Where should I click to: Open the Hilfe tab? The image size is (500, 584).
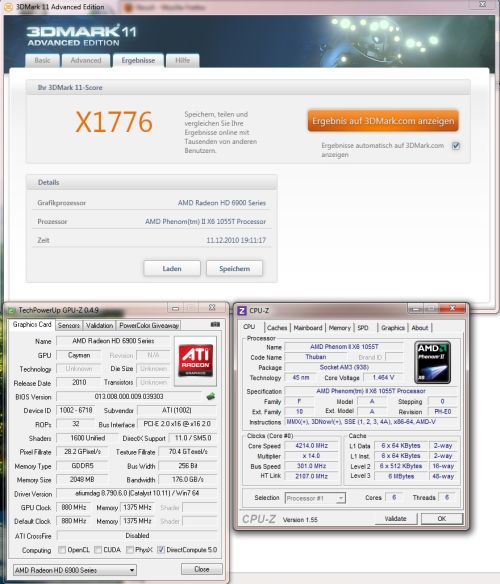click(183, 60)
